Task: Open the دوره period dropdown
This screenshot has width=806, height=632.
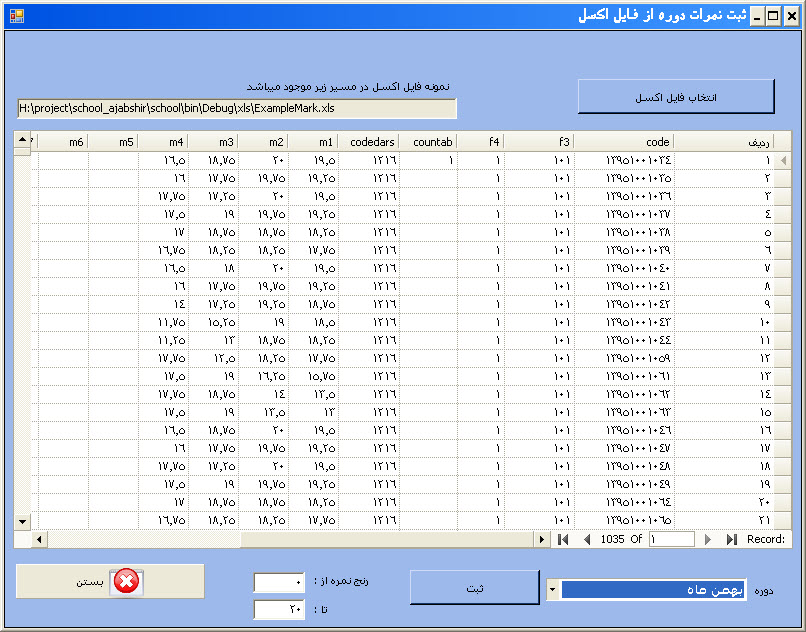Action: tap(551, 590)
